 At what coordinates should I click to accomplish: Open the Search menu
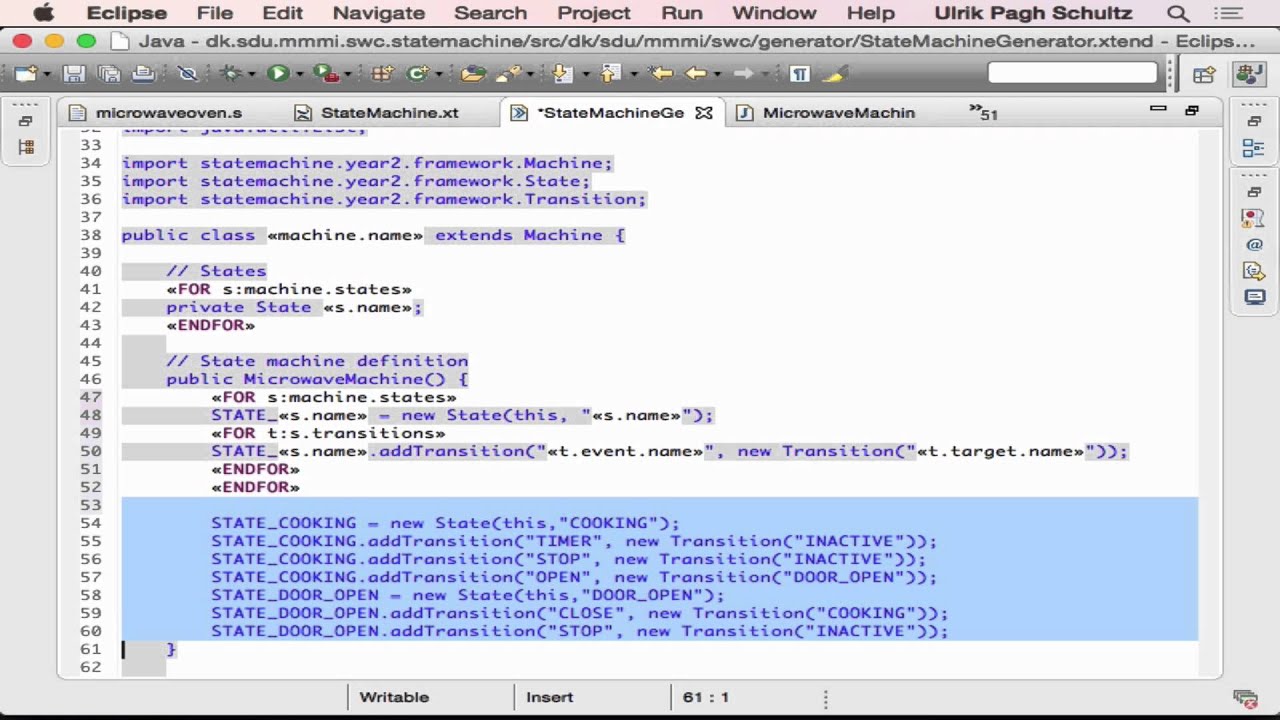coord(490,13)
